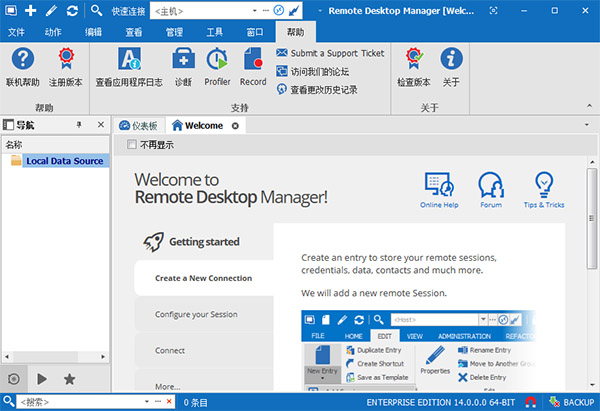Image resolution: width=600 pixels, height=411 pixels.
Task: Click the vertical scrollbar thumb in Welcome page
Action: [592, 218]
